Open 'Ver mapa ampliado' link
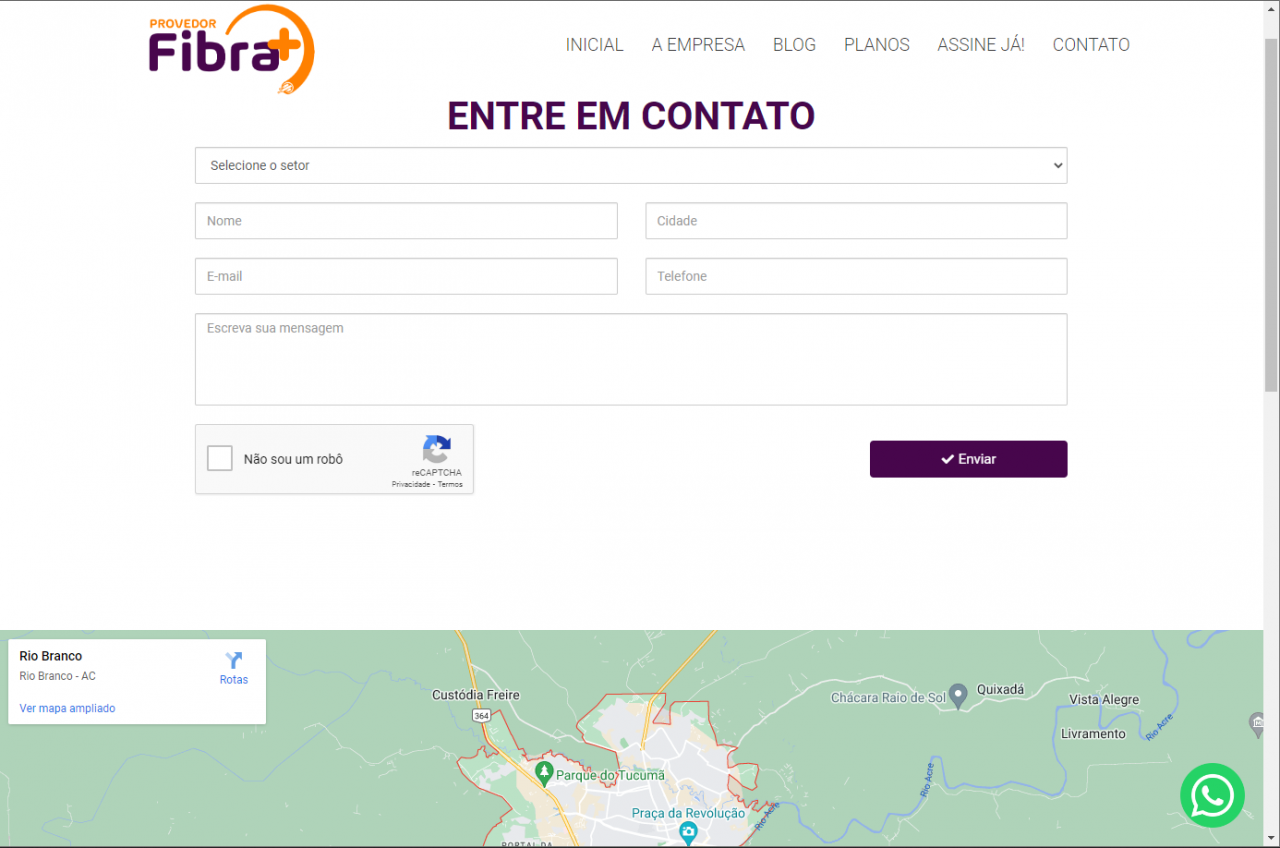The height and width of the screenshot is (848, 1280). [67, 708]
